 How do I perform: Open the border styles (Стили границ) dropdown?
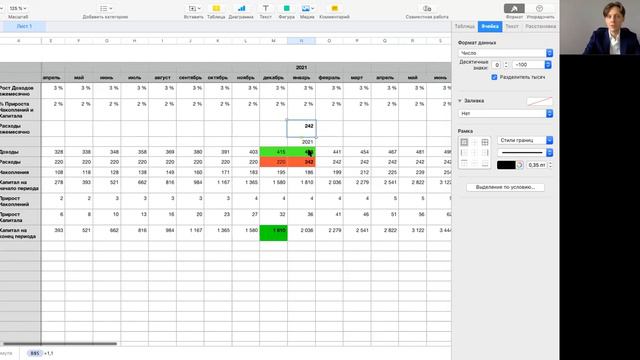pyautogui.click(x=525, y=140)
